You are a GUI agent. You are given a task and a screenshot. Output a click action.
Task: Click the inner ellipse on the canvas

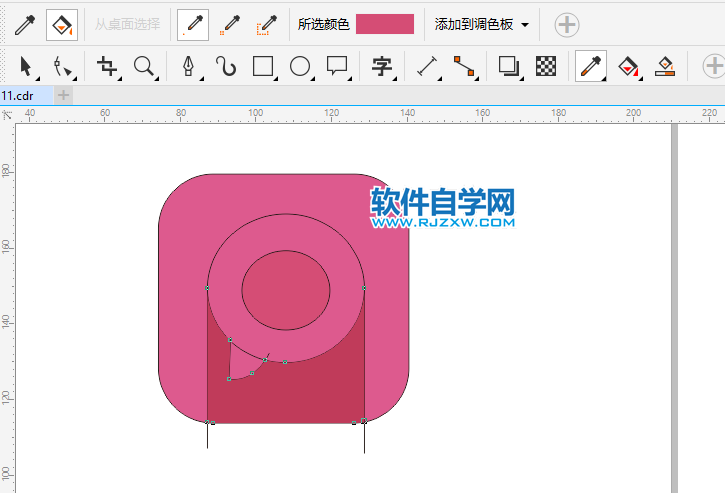(x=286, y=290)
